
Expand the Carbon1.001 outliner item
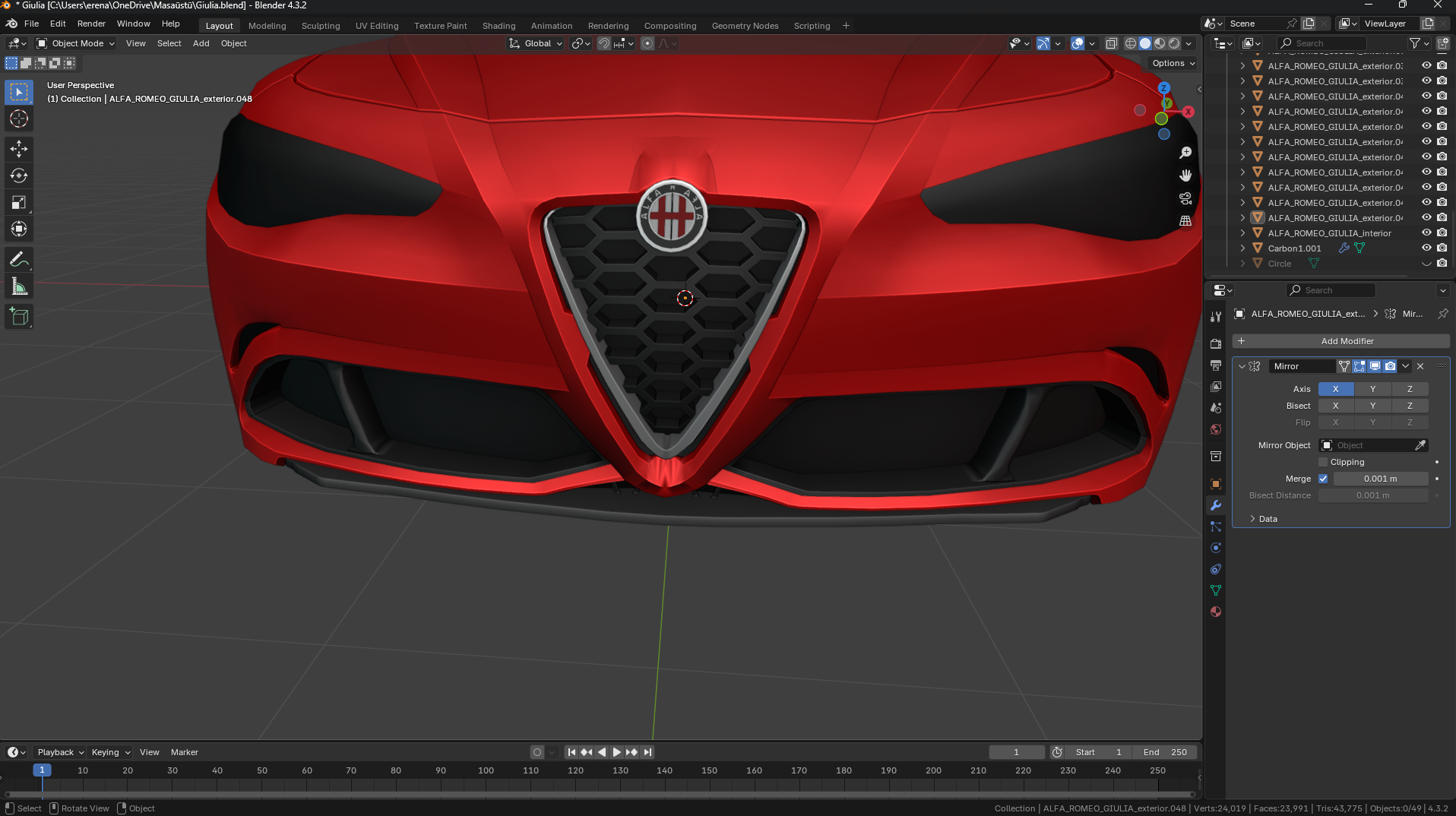click(1242, 248)
